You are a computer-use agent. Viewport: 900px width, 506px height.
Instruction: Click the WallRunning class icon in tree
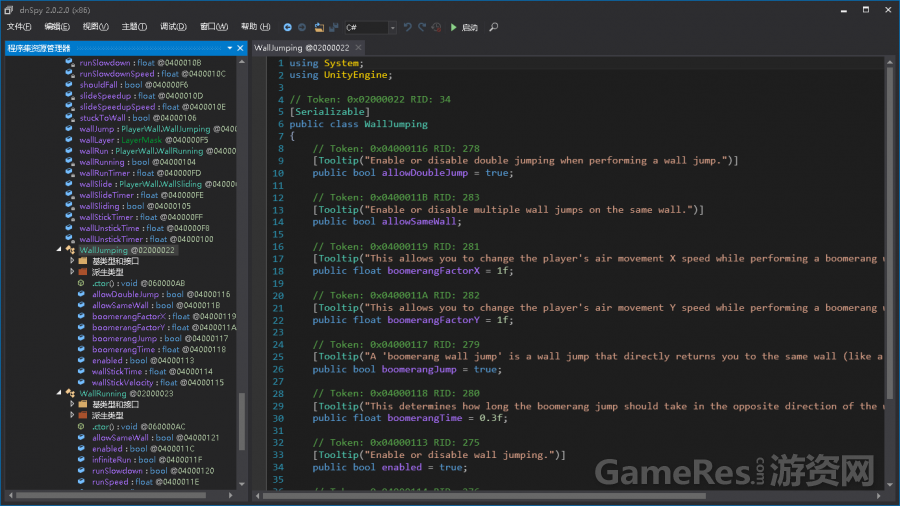click(x=71, y=393)
